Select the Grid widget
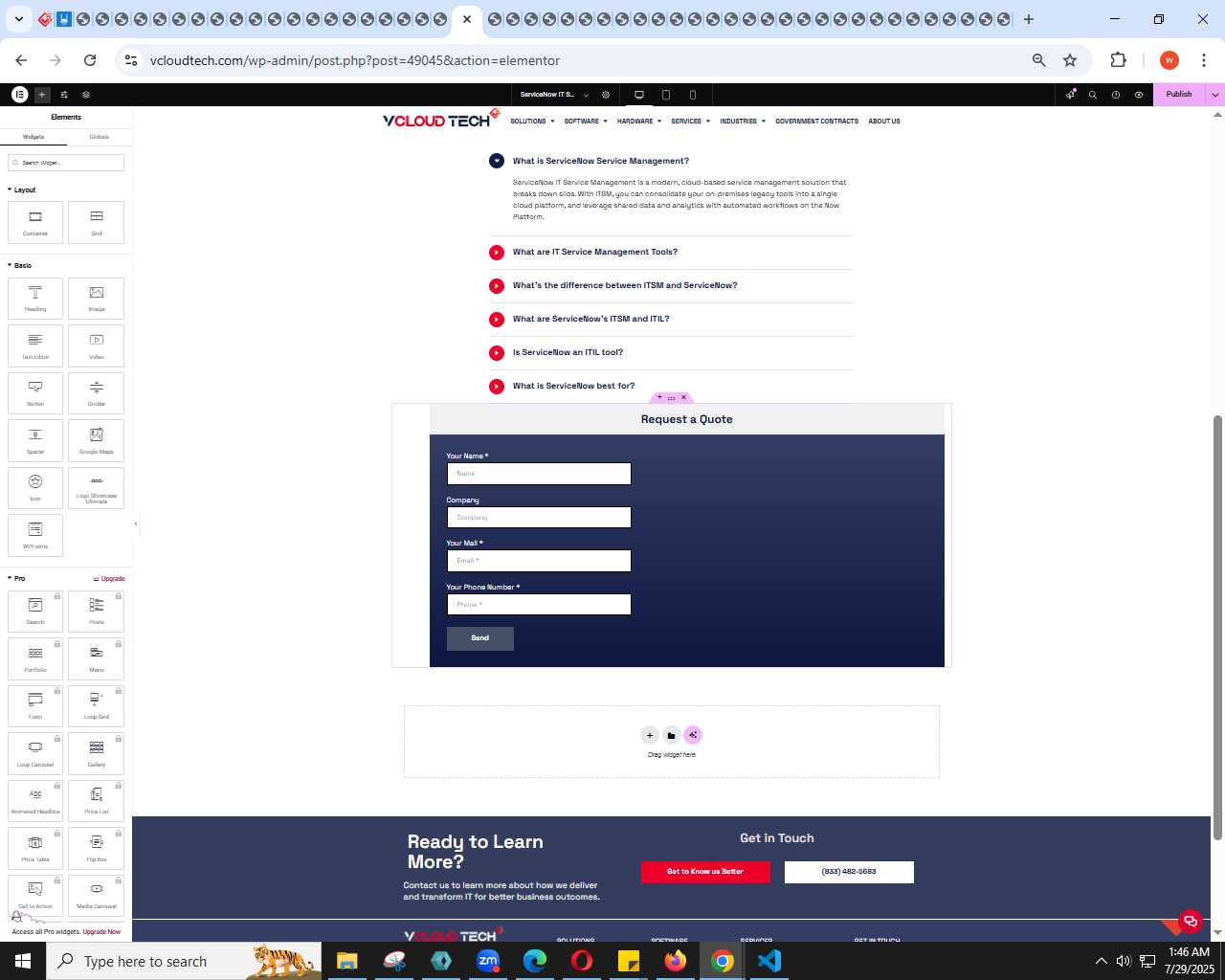The height and width of the screenshot is (980, 1225). pos(97,222)
